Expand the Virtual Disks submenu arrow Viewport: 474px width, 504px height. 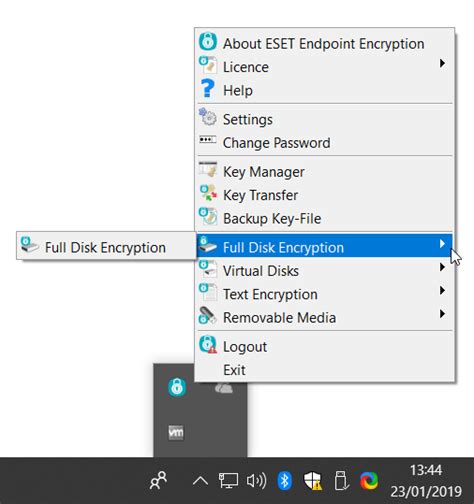442,267
